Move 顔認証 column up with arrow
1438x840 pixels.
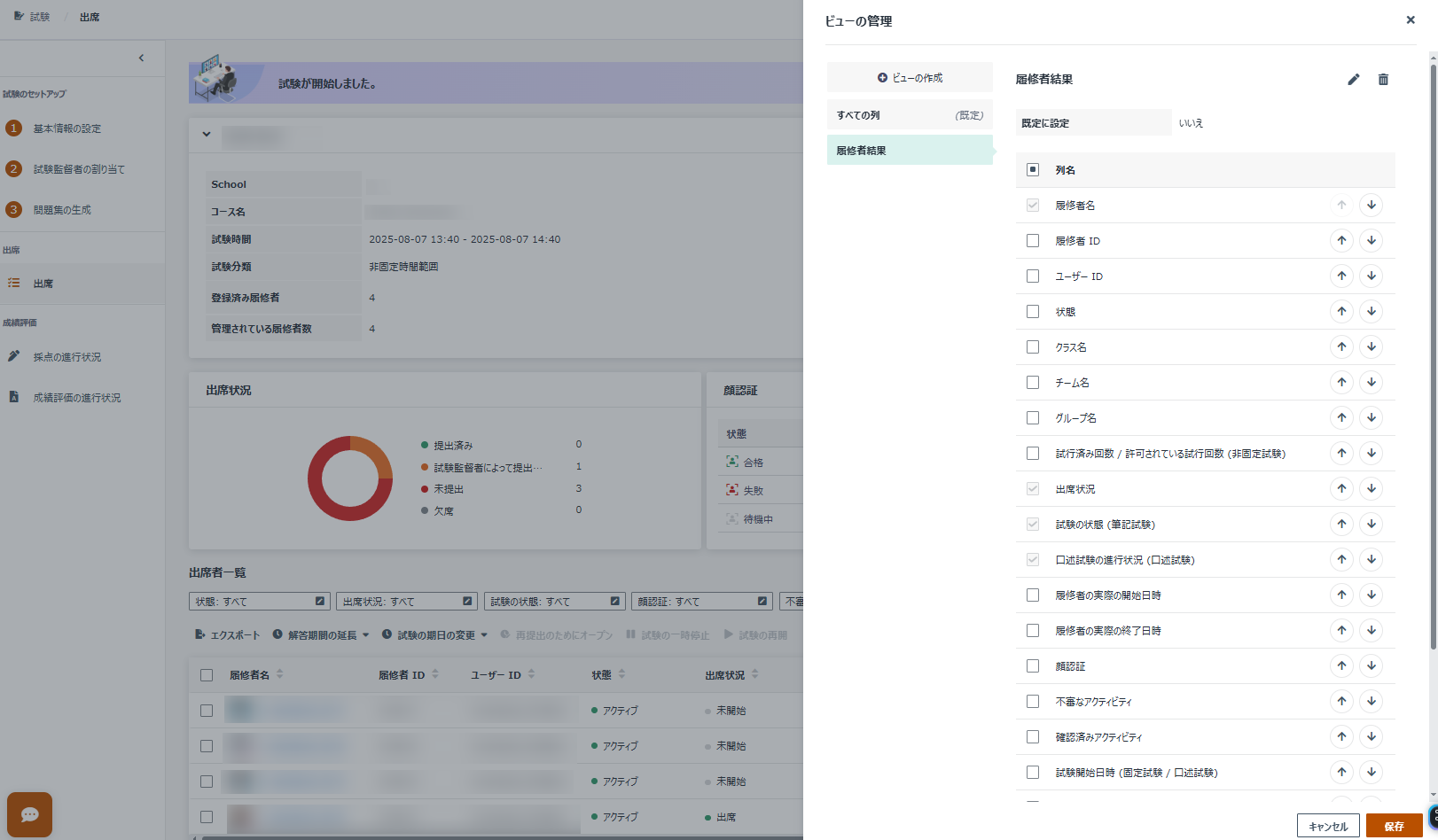pos(1341,666)
